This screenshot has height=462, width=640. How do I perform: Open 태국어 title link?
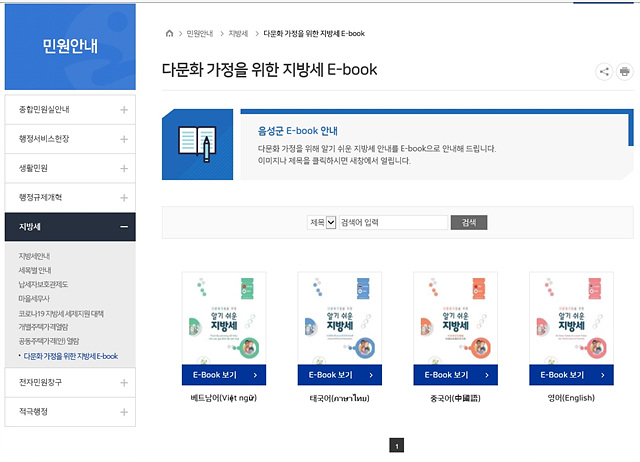(340, 398)
